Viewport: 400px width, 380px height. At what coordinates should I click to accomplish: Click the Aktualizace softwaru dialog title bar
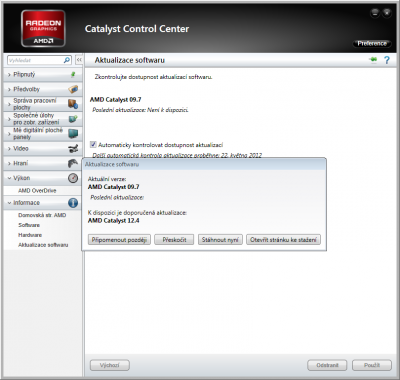pyautogui.click(x=204, y=164)
